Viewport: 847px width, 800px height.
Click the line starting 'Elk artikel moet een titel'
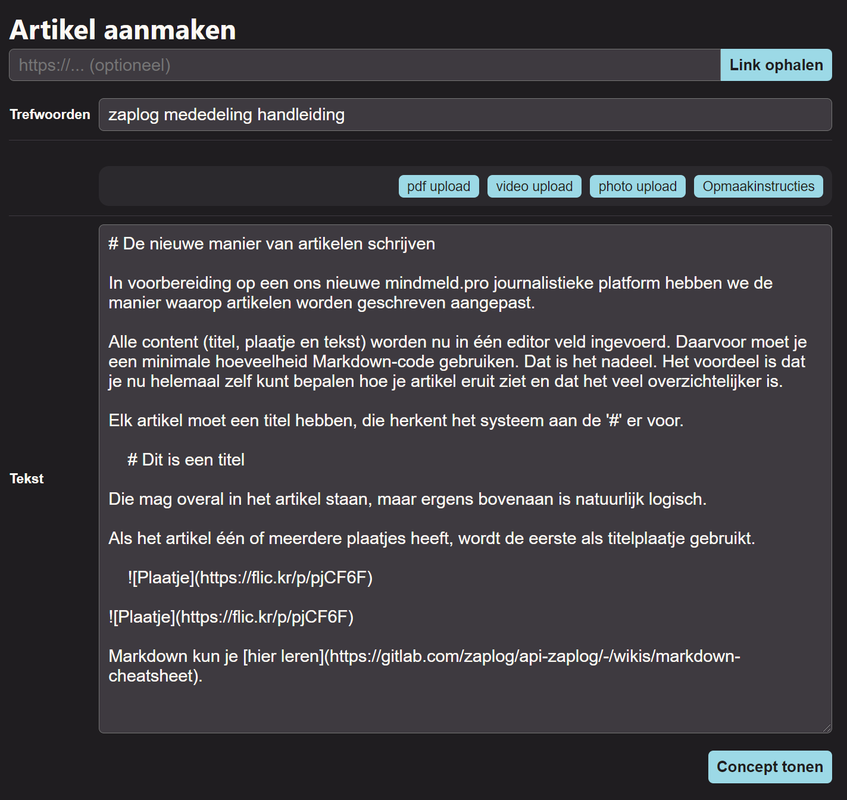pyautogui.click(x=396, y=420)
